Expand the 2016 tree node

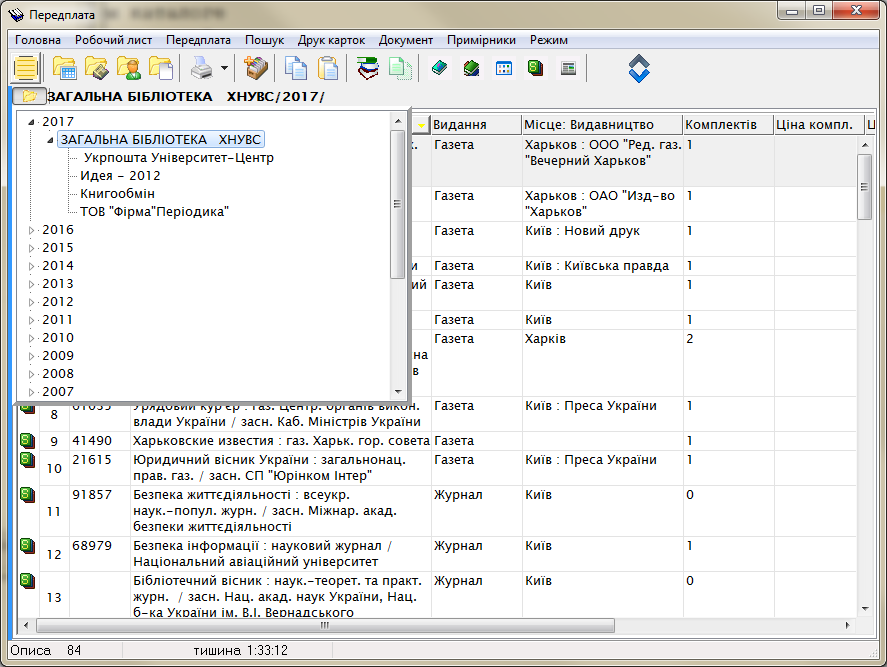(x=32, y=230)
